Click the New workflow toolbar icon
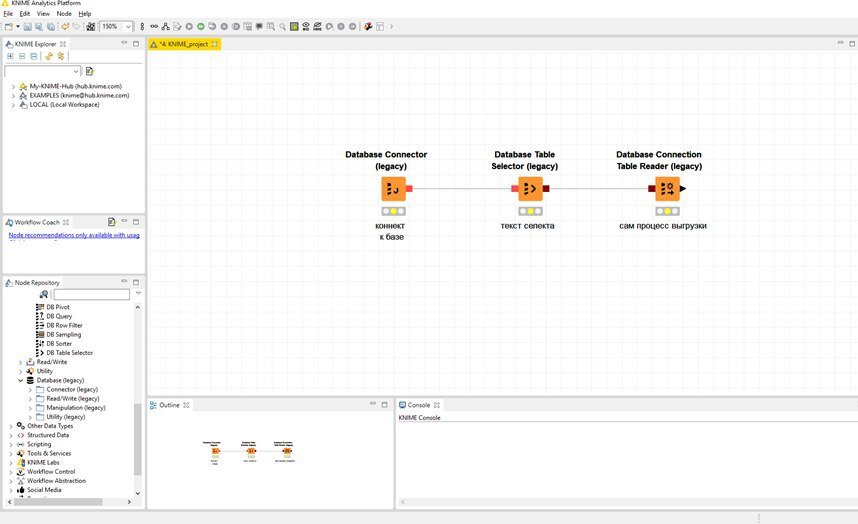 pos(9,26)
